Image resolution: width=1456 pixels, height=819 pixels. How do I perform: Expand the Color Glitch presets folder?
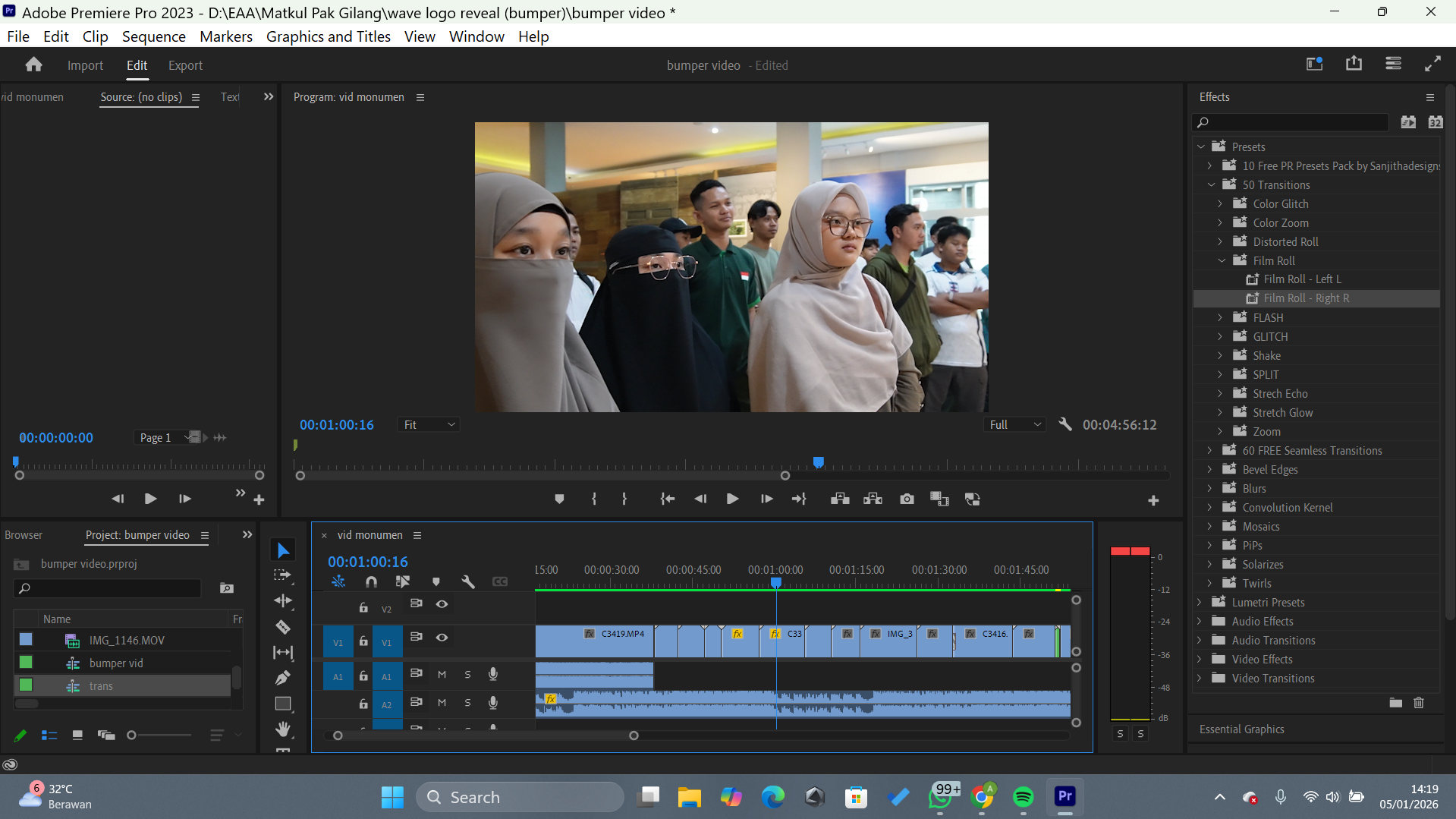pyautogui.click(x=1220, y=203)
